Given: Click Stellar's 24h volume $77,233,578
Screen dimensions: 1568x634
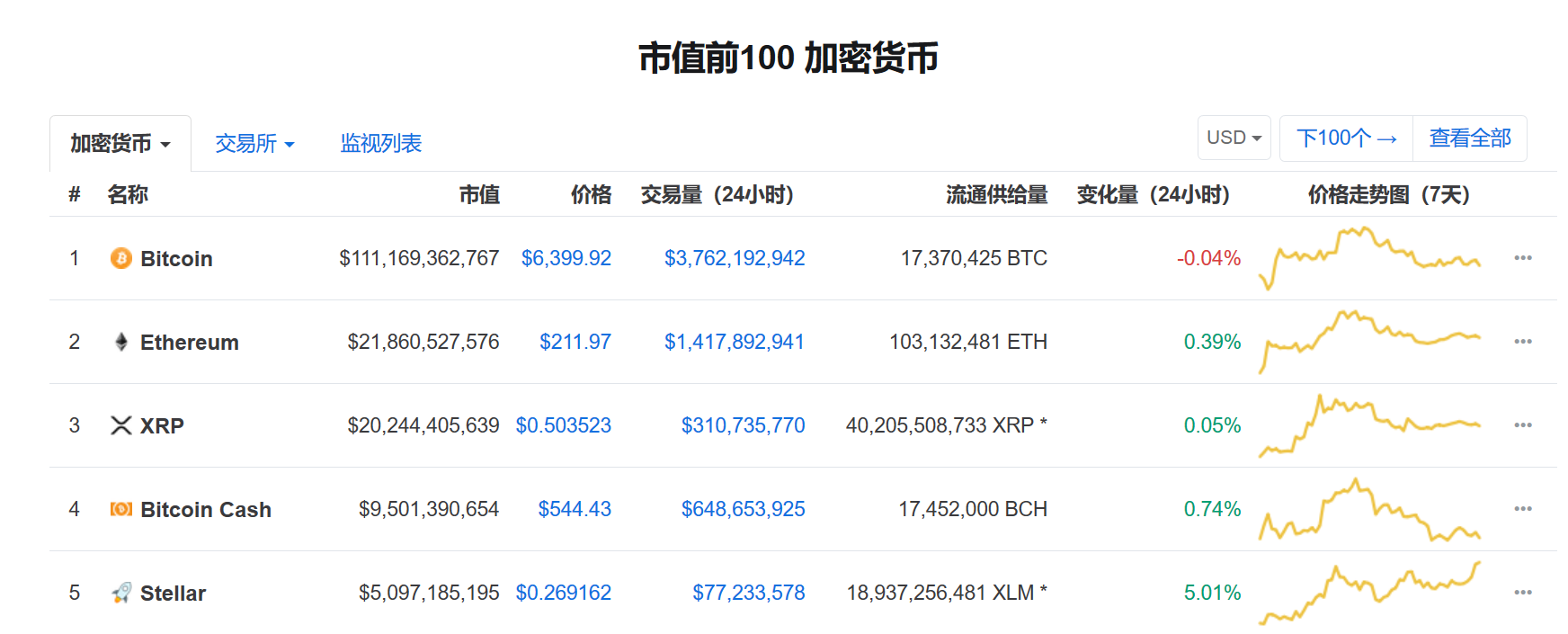Looking at the screenshot, I should 749,593.
